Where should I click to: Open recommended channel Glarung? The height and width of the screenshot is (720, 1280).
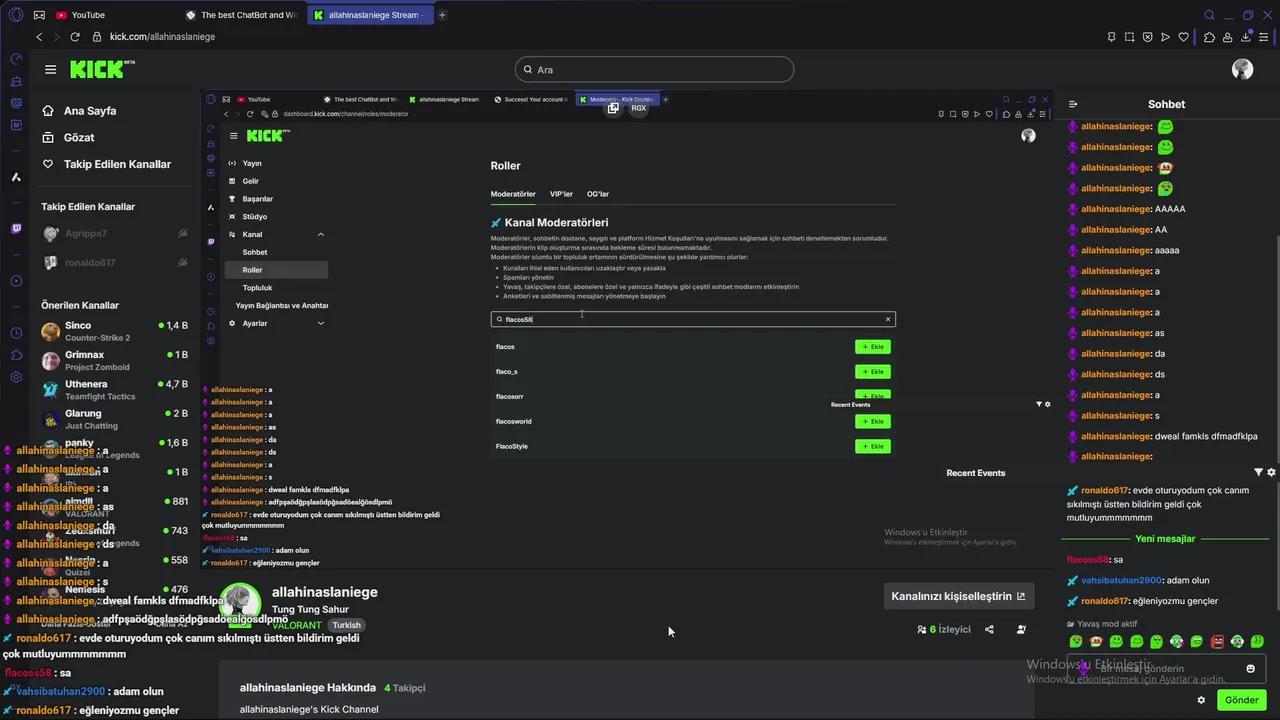(115, 419)
